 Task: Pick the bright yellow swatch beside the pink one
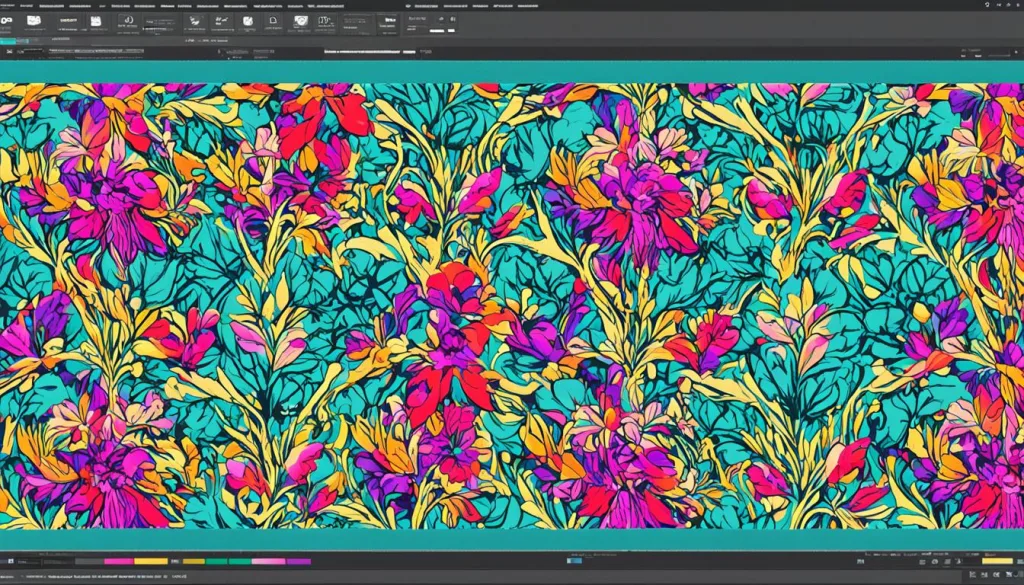coord(152,561)
